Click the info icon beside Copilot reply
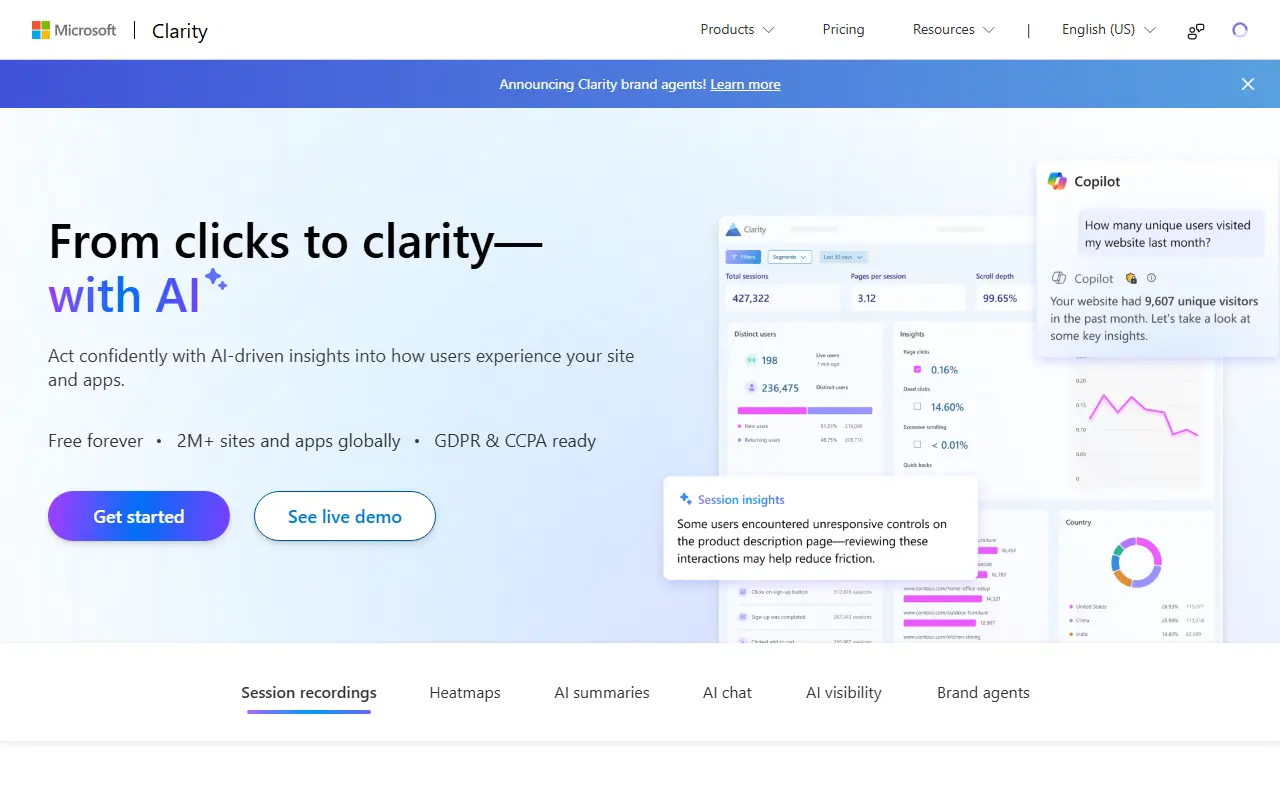This screenshot has width=1280, height=800. pos(1151,278)
